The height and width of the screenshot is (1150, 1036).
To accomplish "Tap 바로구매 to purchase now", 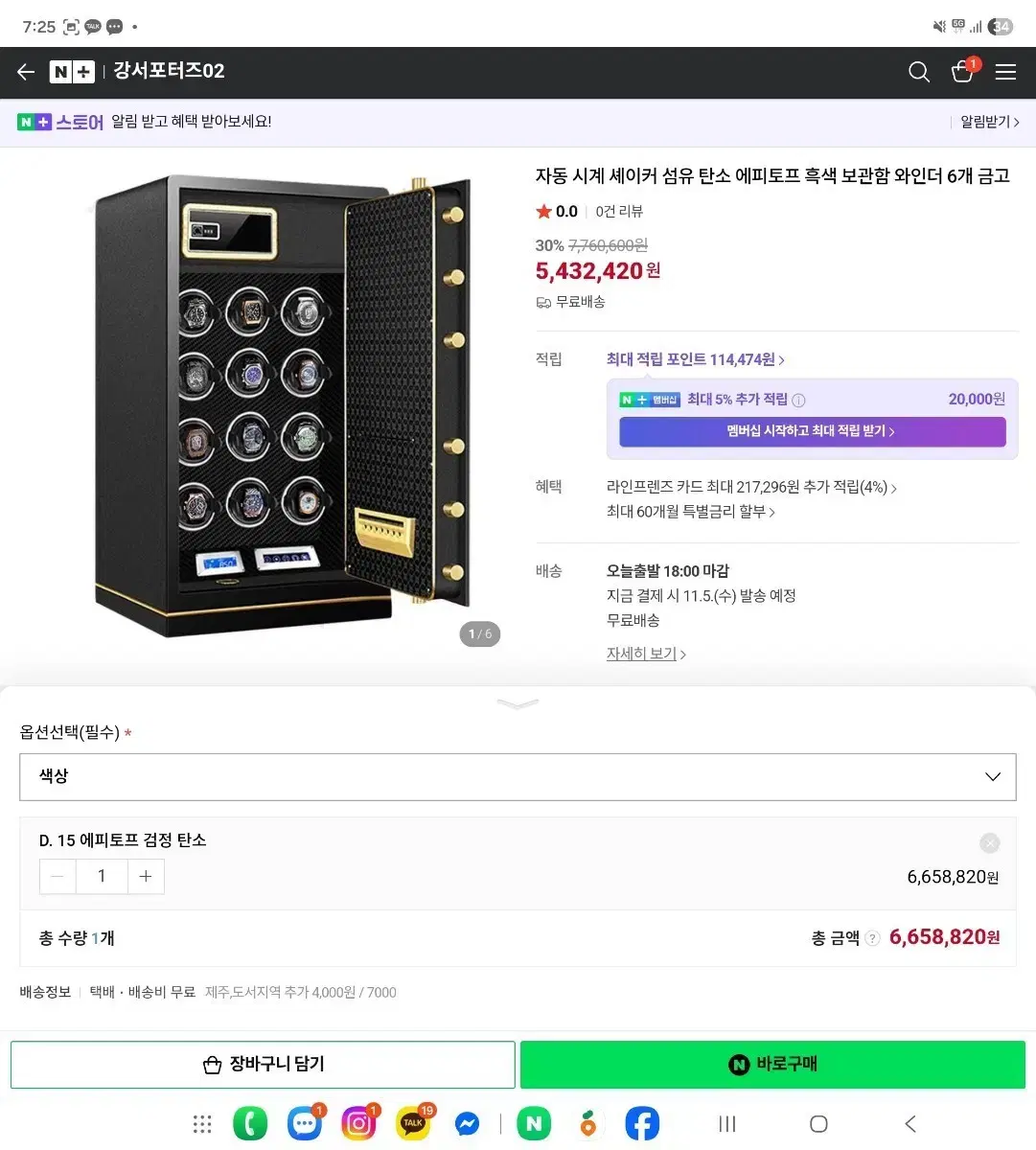I will point(771,1064).
